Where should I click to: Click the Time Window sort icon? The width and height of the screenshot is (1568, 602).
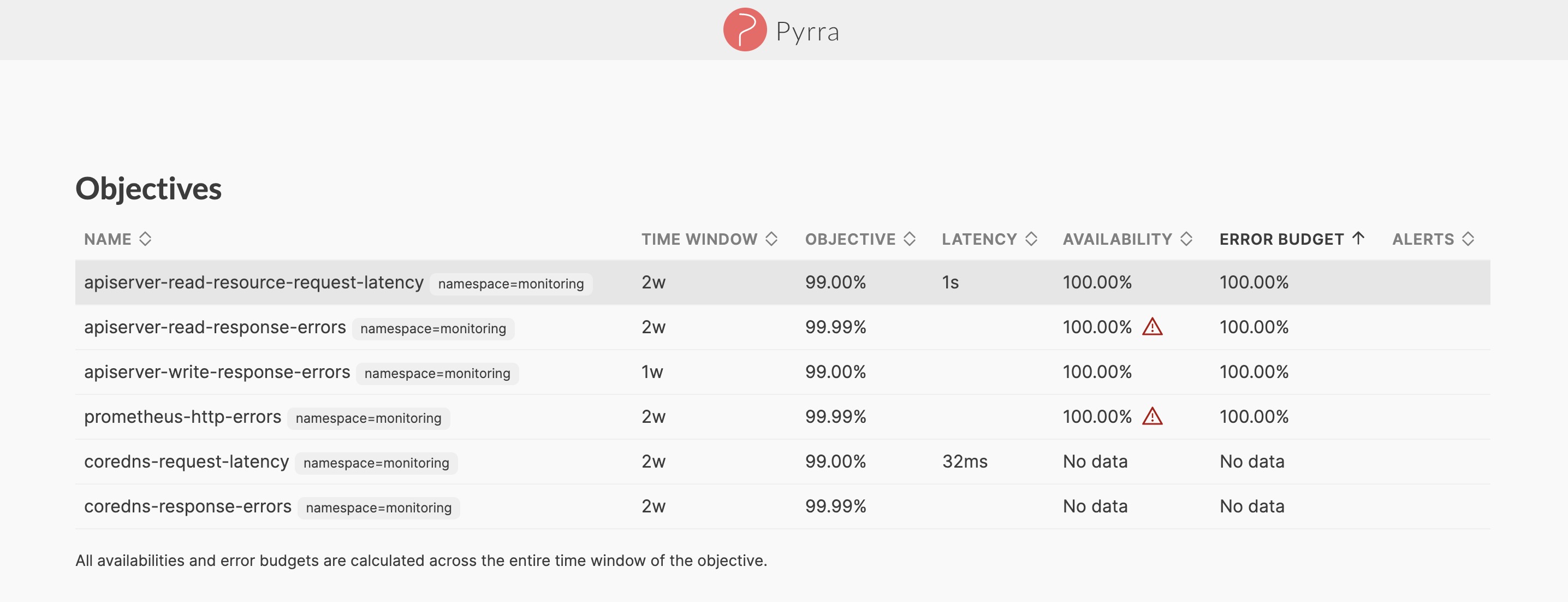[x=771, y=239]
